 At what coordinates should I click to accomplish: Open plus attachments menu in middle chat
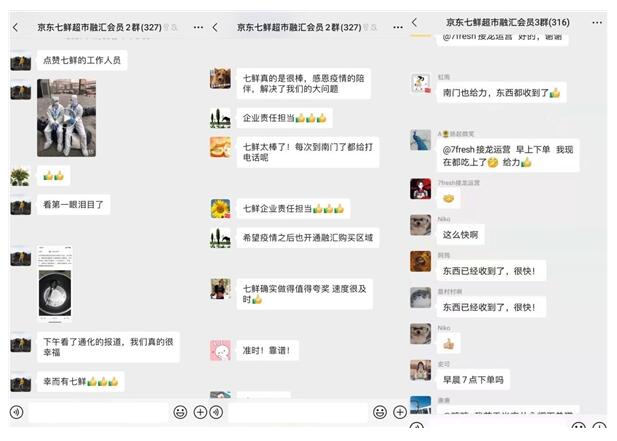click(x=400, y=412)
